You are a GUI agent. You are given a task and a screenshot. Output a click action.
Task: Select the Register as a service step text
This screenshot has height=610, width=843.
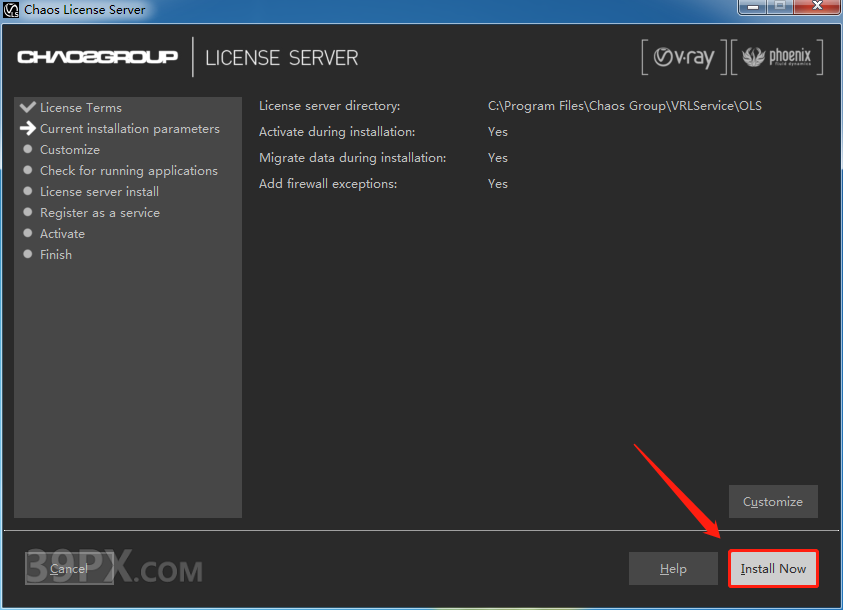100,213
